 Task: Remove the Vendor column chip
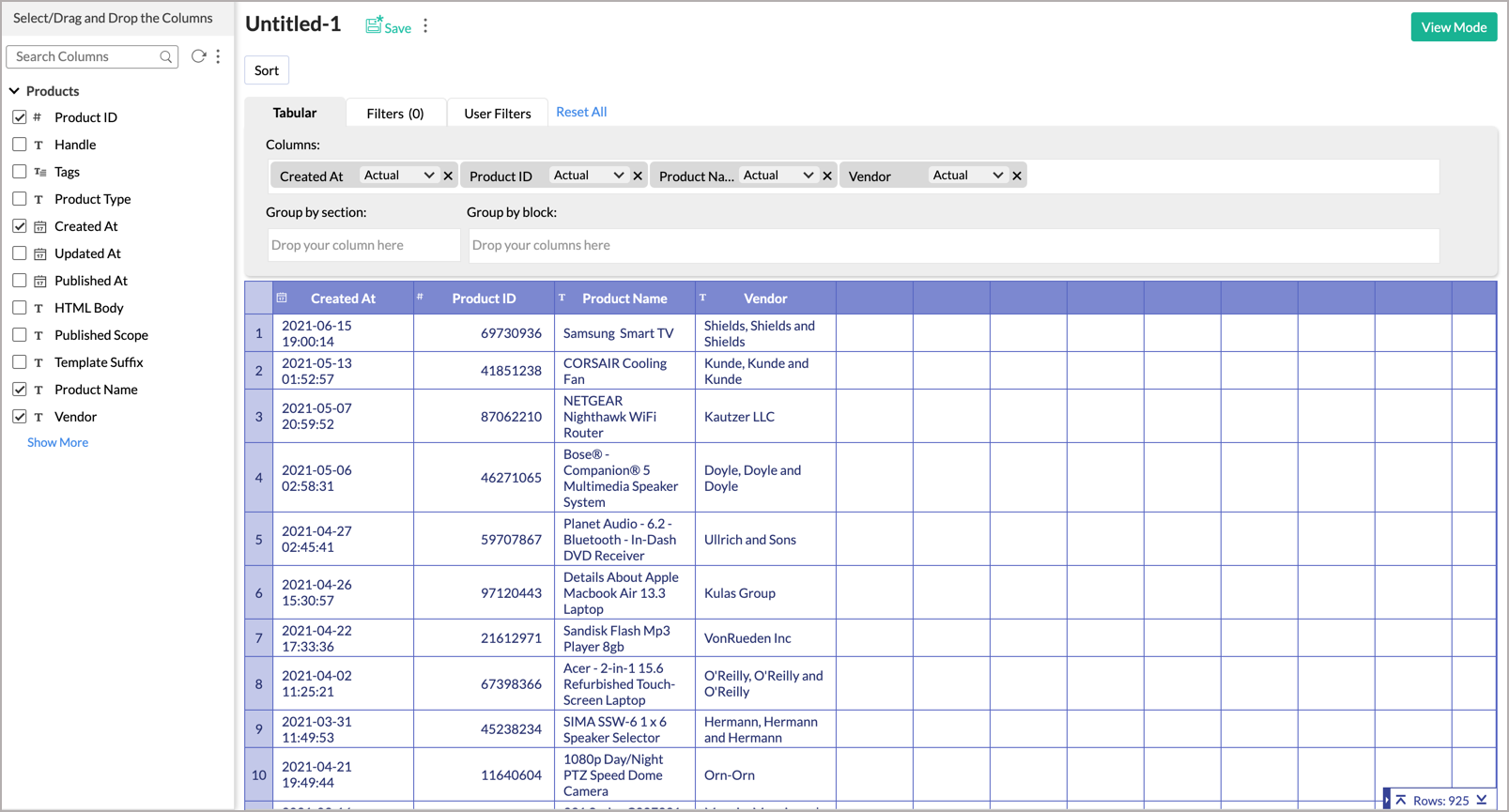click(1017, 176)
